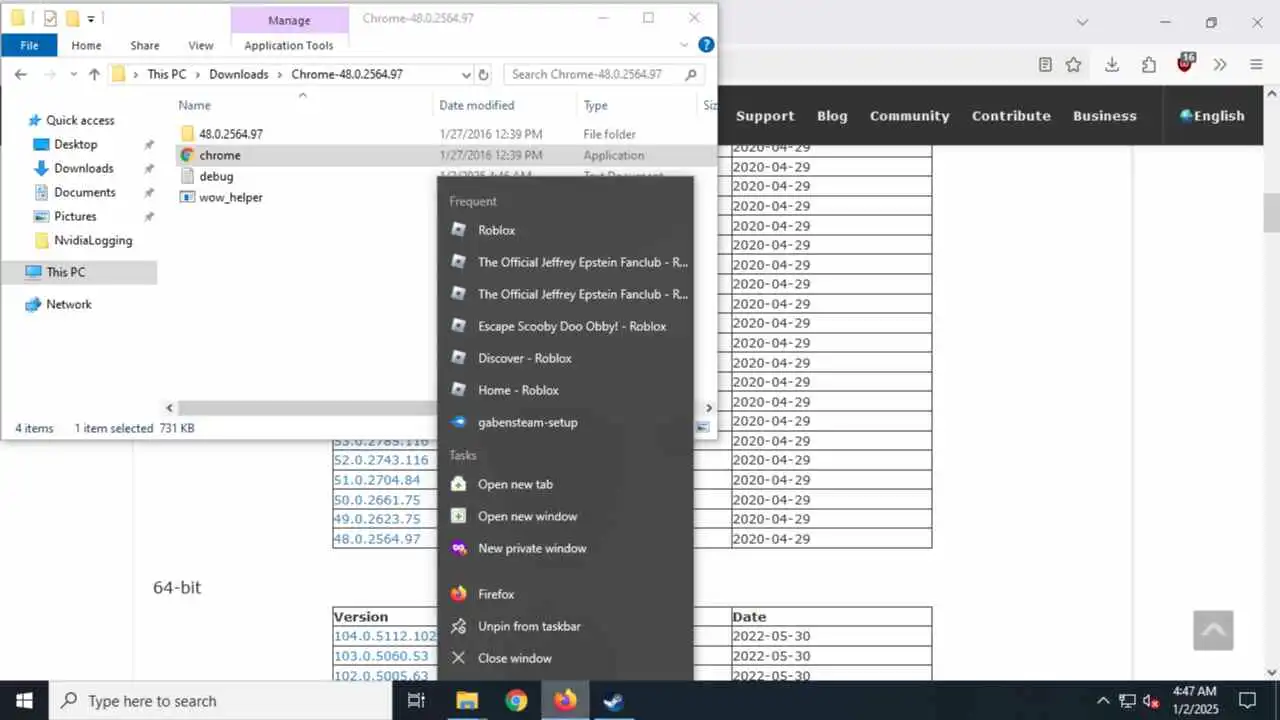The width and height of the screenshot is (1280, 720).
Task: Open version link 104.0.5112.102
Action: coord(385,636)
